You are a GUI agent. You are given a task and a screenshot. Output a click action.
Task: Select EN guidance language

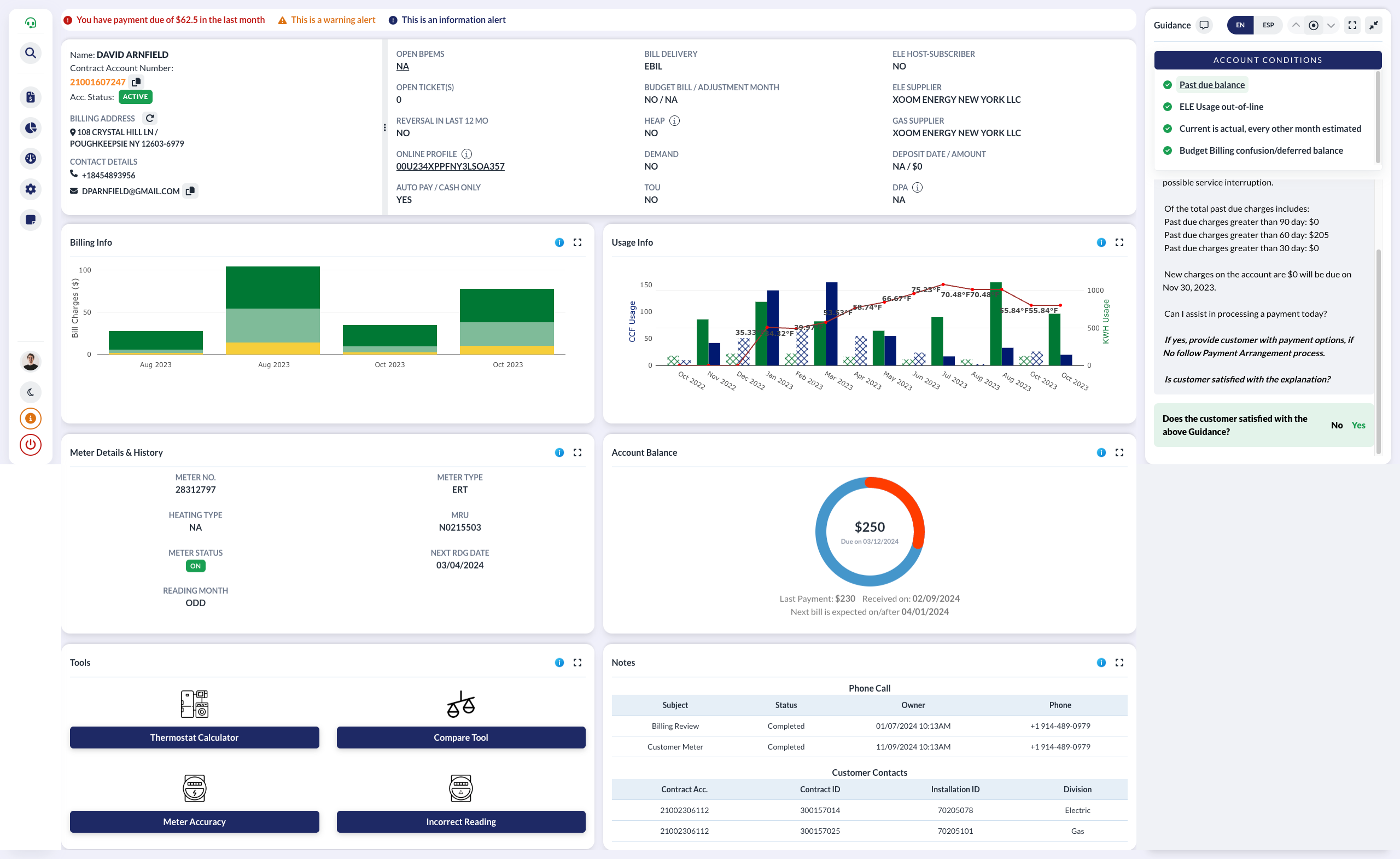coord(1240,25)
